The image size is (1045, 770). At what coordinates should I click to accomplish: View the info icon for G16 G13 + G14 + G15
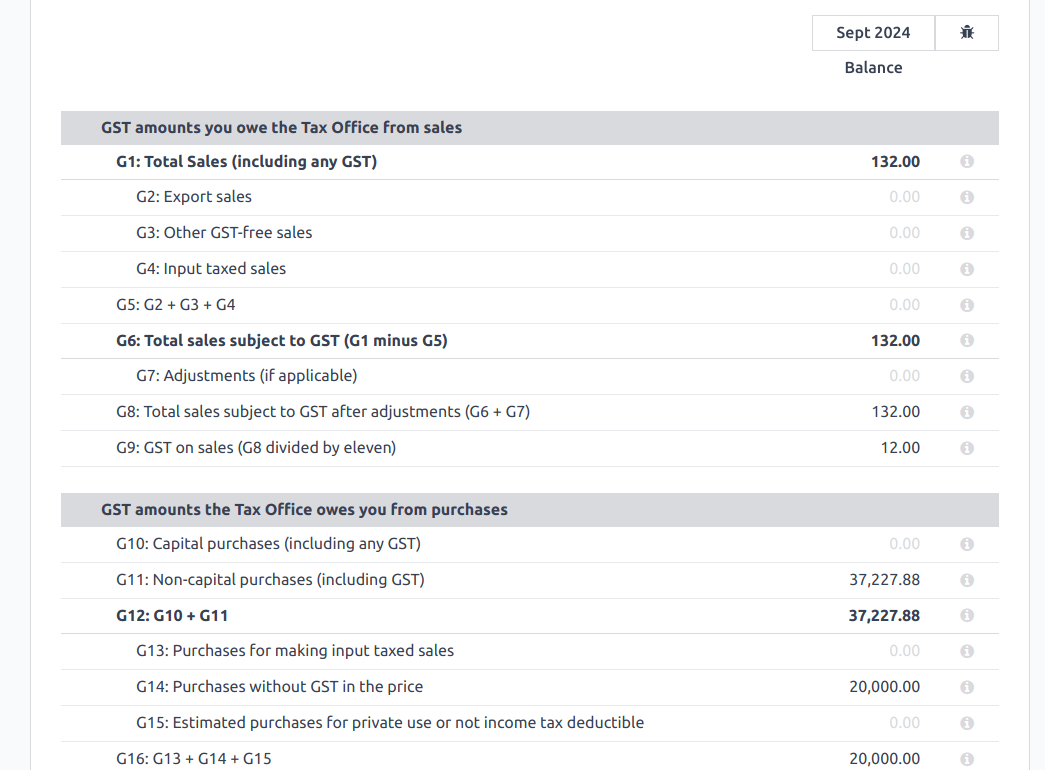pyautogui.click(x=967, y=758)
